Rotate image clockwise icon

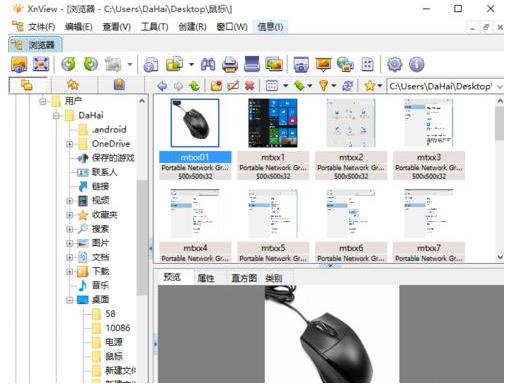tap(90, 64)
